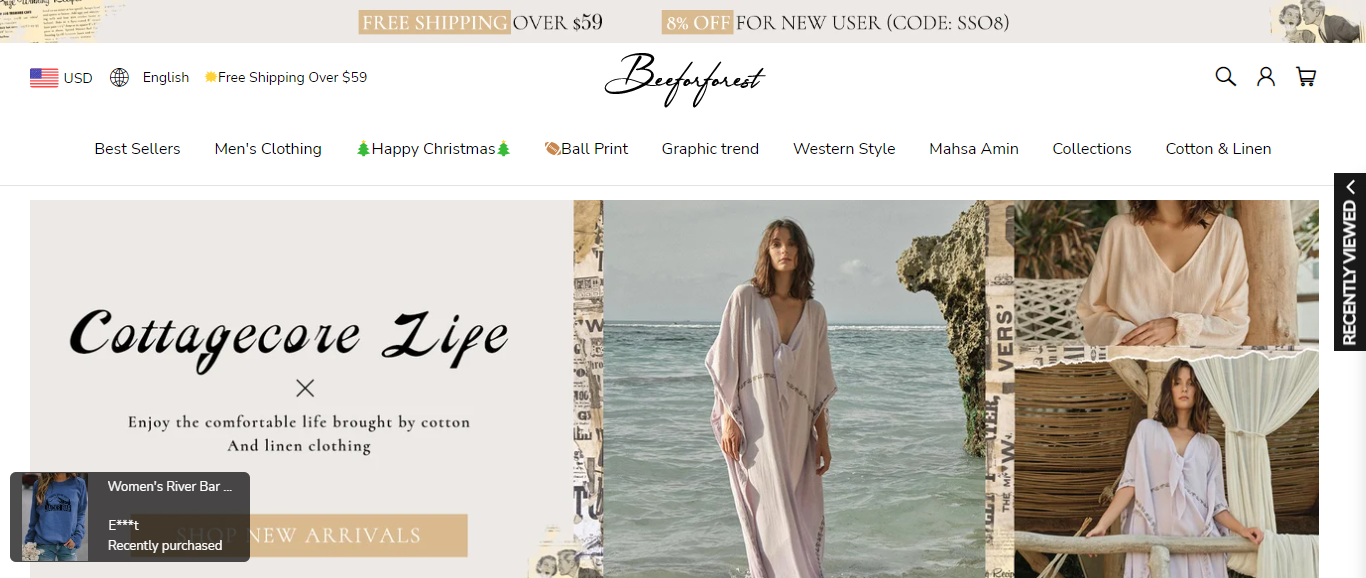This screenshot has width=1366, height=578.
Task: Open the Cotton & Linen menu
Action: [x=1218, y=149]
